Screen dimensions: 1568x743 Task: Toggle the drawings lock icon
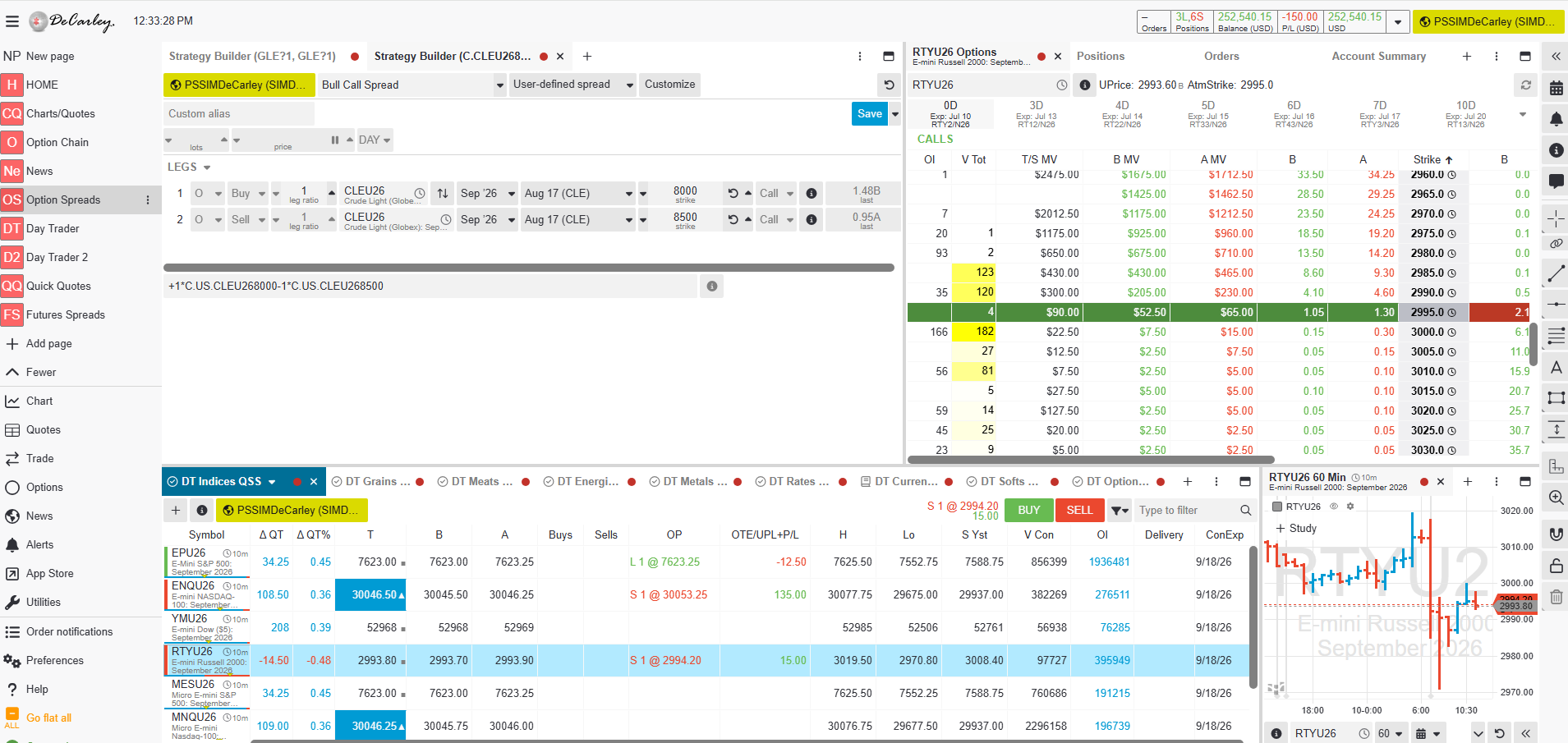coord(1556,566)
